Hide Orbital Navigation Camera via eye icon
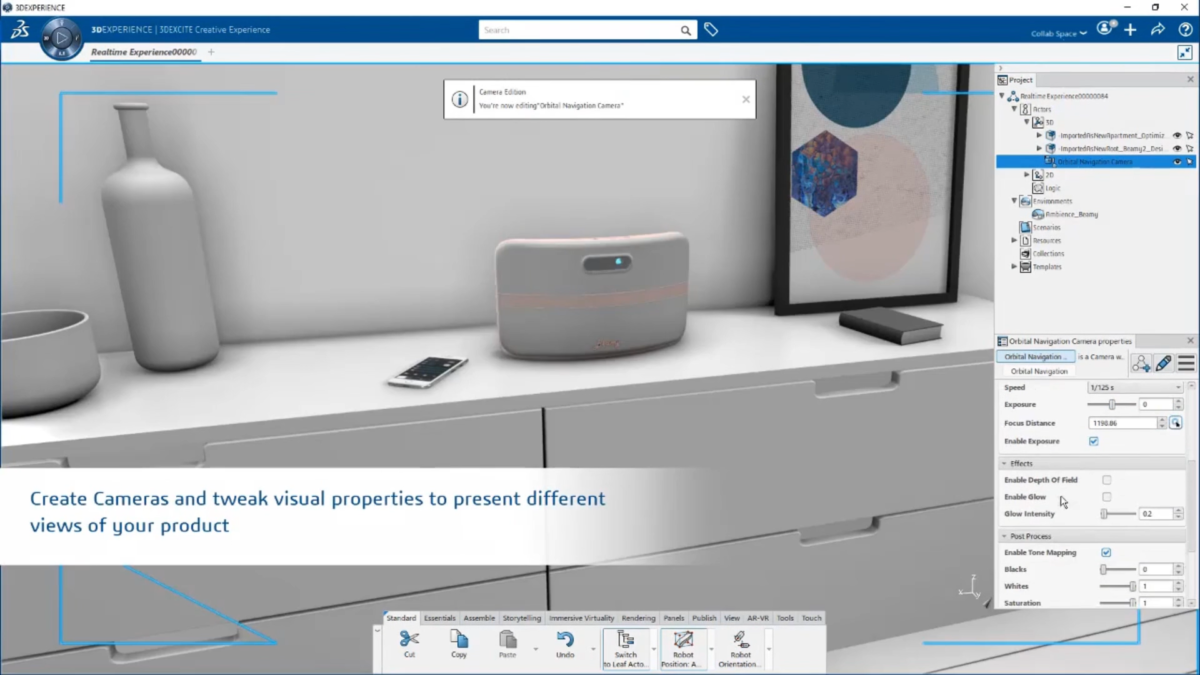The width and height of the screenshot is (1200, 675). 1177,162
